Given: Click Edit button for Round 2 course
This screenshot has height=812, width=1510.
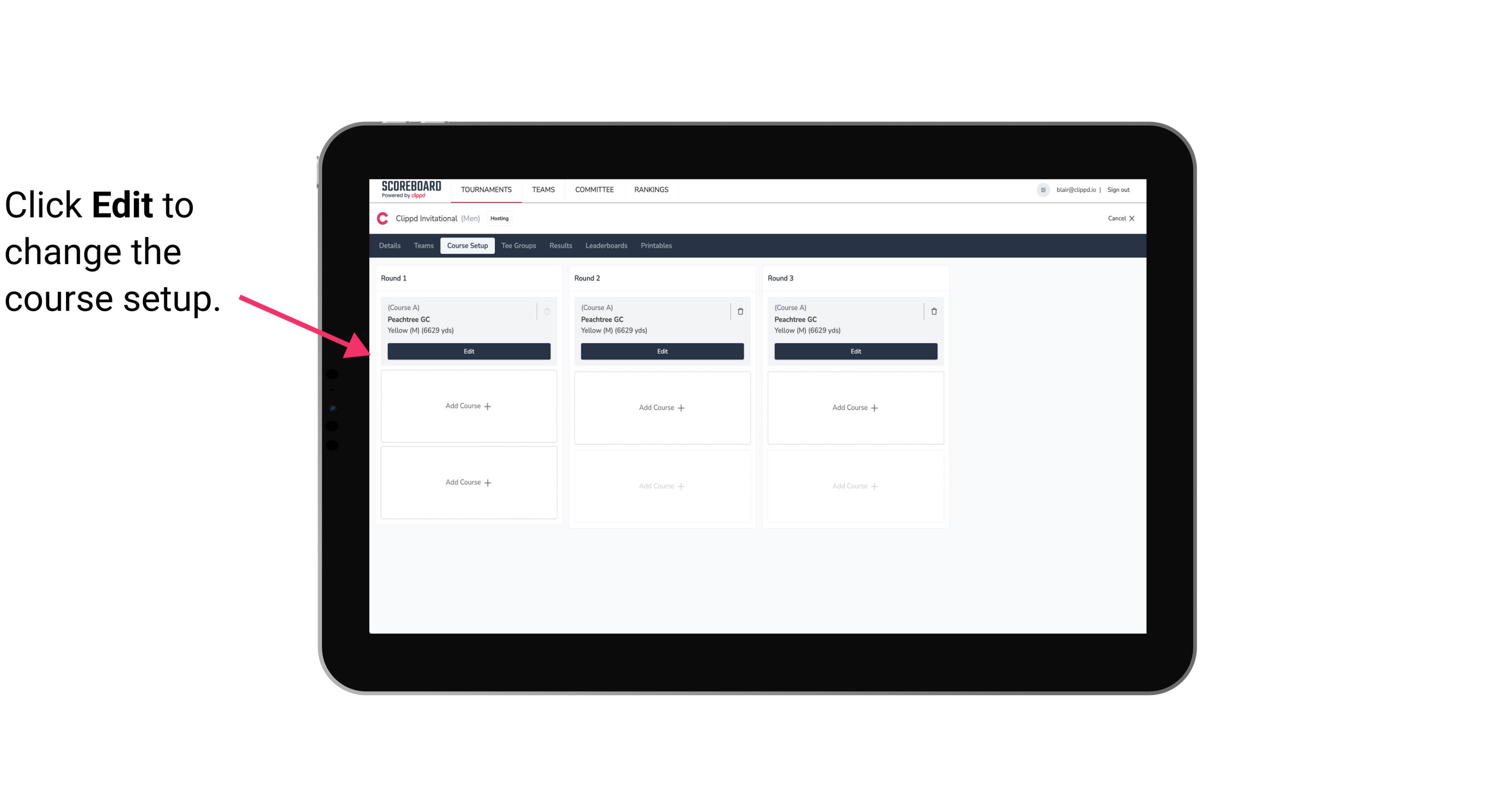Looking at the screenshot, I should point(661,350).
